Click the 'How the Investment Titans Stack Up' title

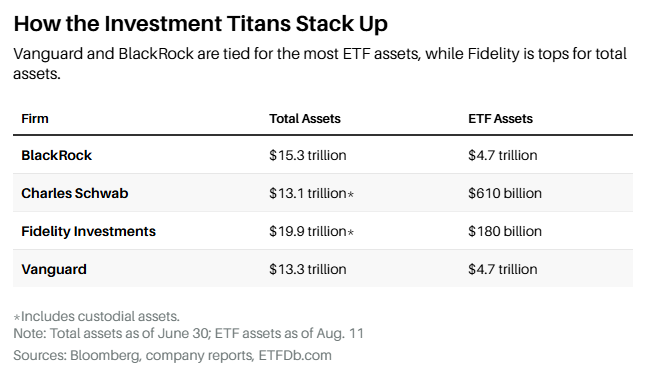pyautogui.click(x=201, y=23)
